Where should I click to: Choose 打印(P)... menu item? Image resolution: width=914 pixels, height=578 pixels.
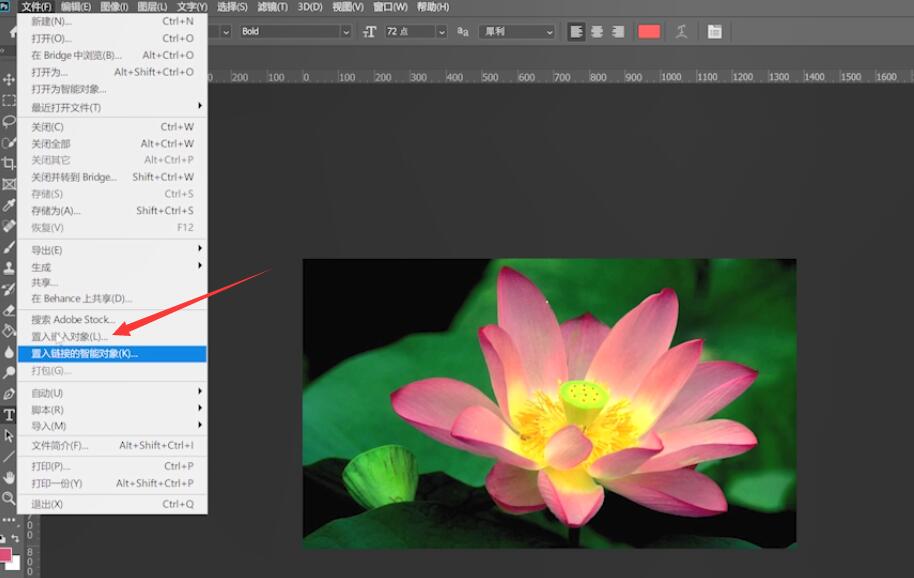(112, 466)
